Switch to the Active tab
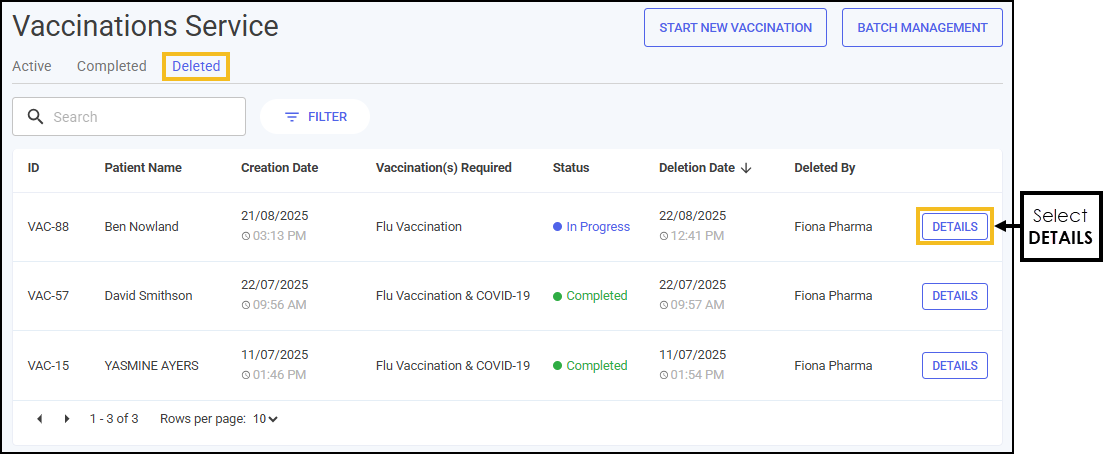This screenshot has width=1105, height=454. [x=32, y=66]
